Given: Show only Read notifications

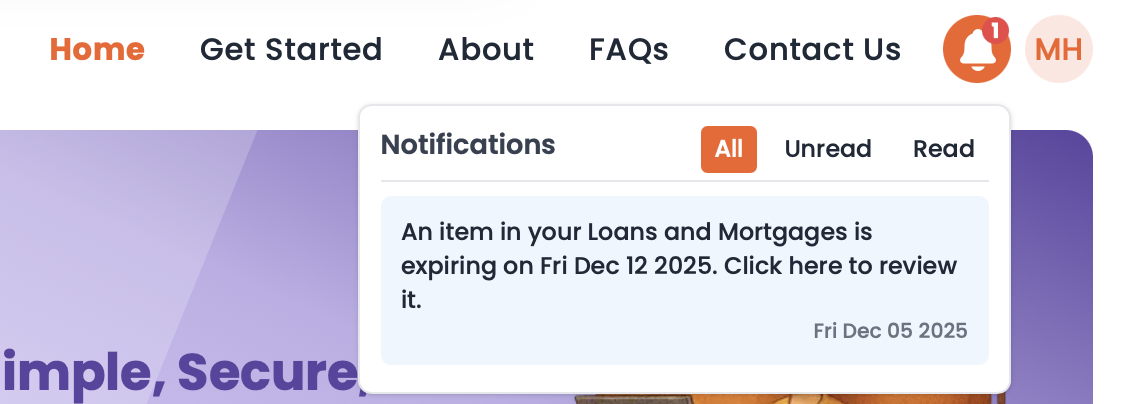Looking at the screenshot, I should [x=944, y=149].
